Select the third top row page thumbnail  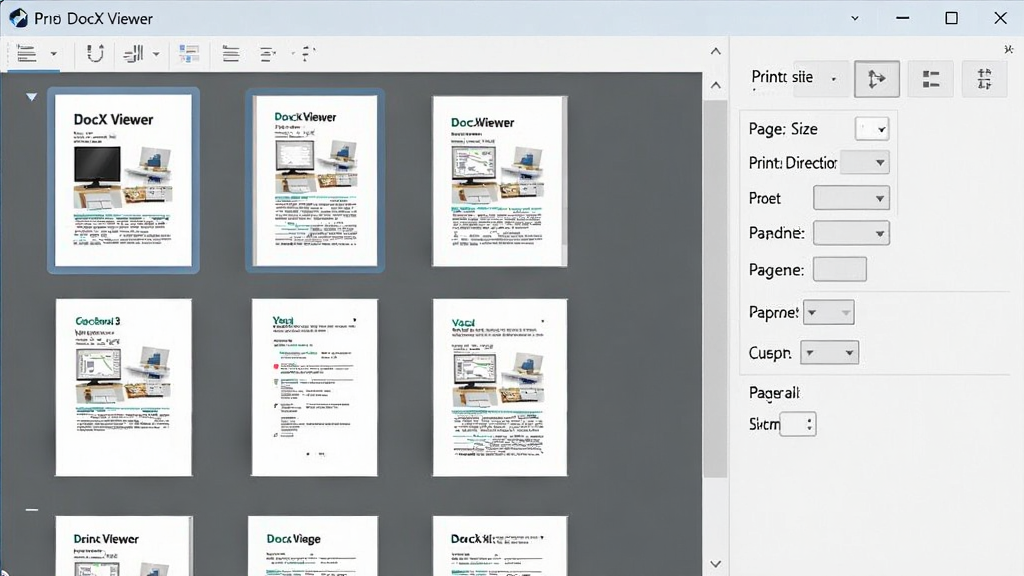pos(500,182)
